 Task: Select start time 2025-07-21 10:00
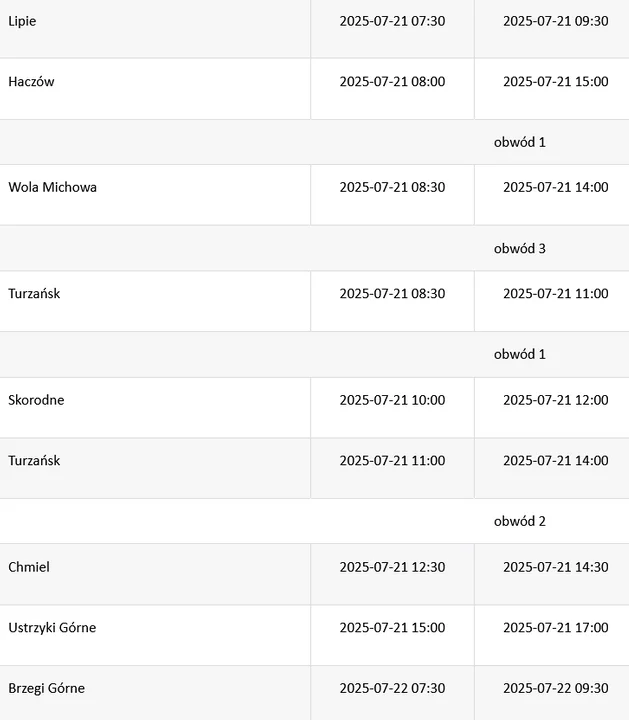point(392,400)
